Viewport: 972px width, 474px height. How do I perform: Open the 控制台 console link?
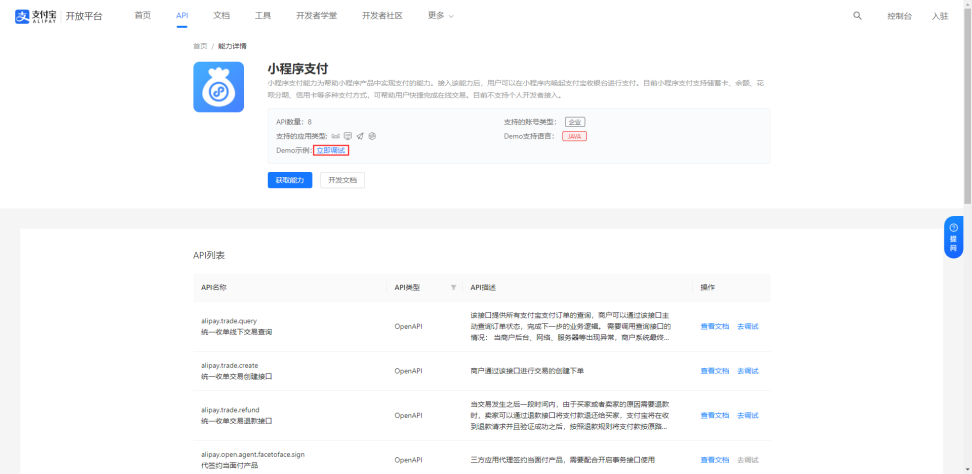click(x=899, y=17)
